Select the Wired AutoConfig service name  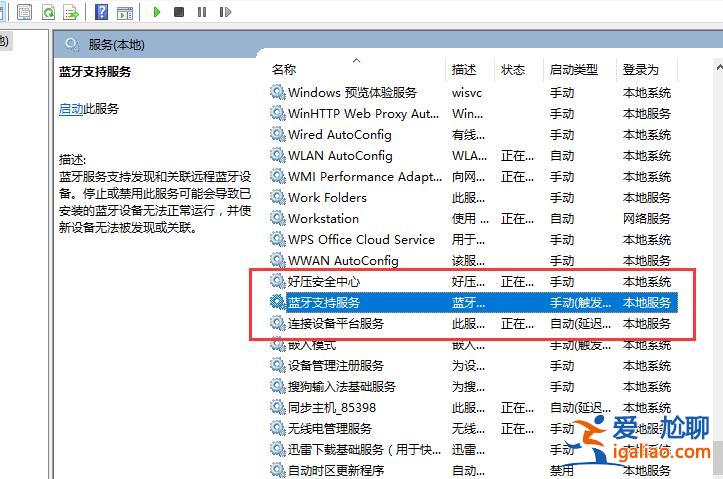tap(340, 135)
